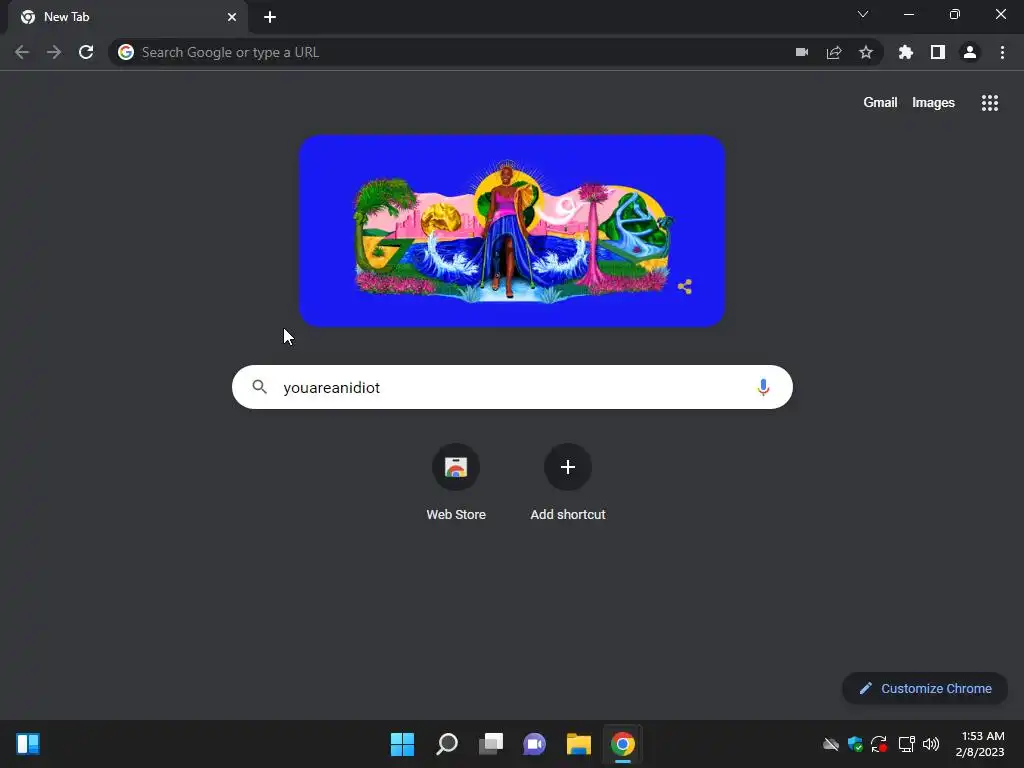Click the network tray icon
Image resolution: width=1024 pixels, height=768 pixels.
(x=906, y=744)
